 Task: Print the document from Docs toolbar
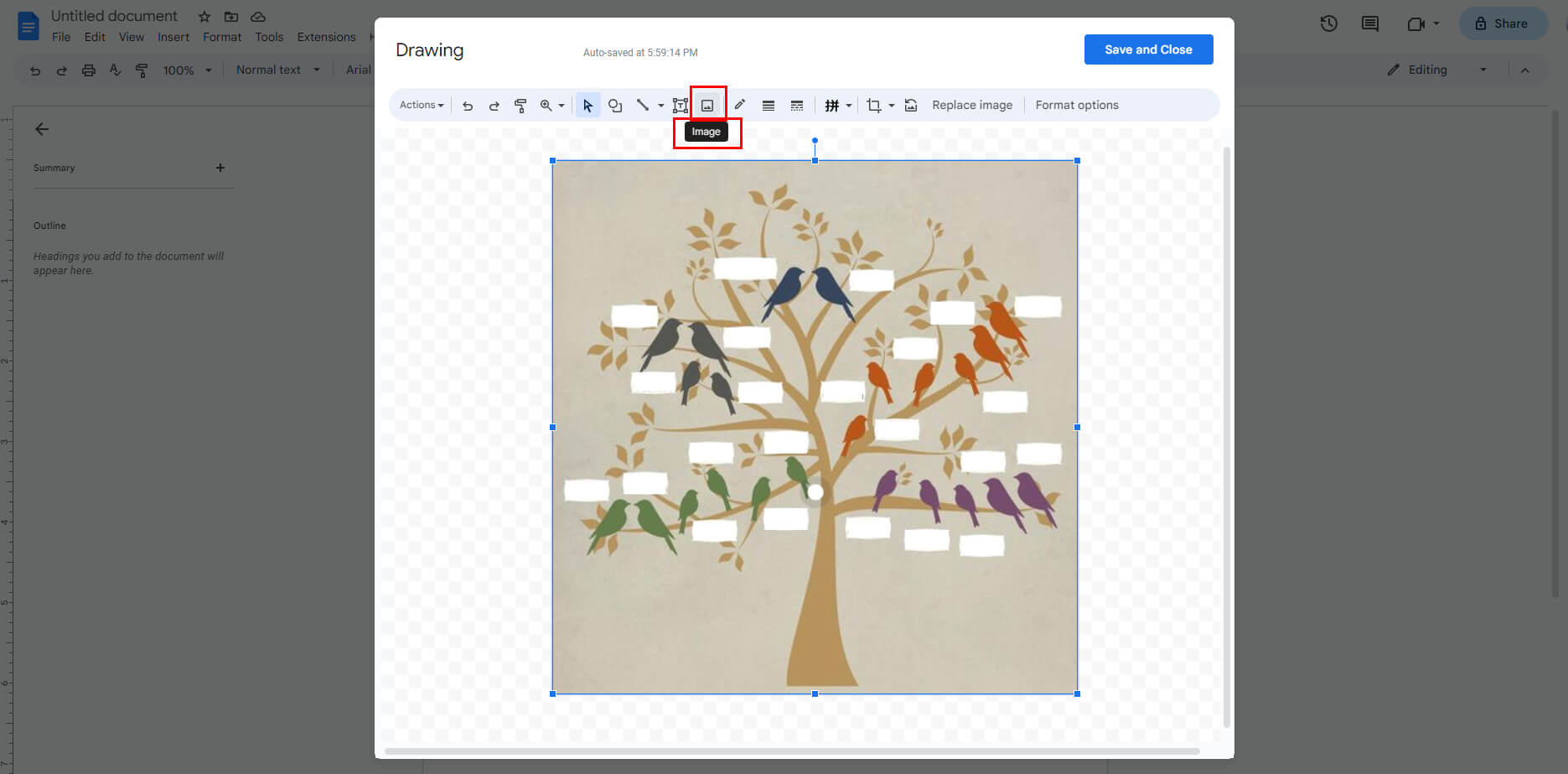88,70
